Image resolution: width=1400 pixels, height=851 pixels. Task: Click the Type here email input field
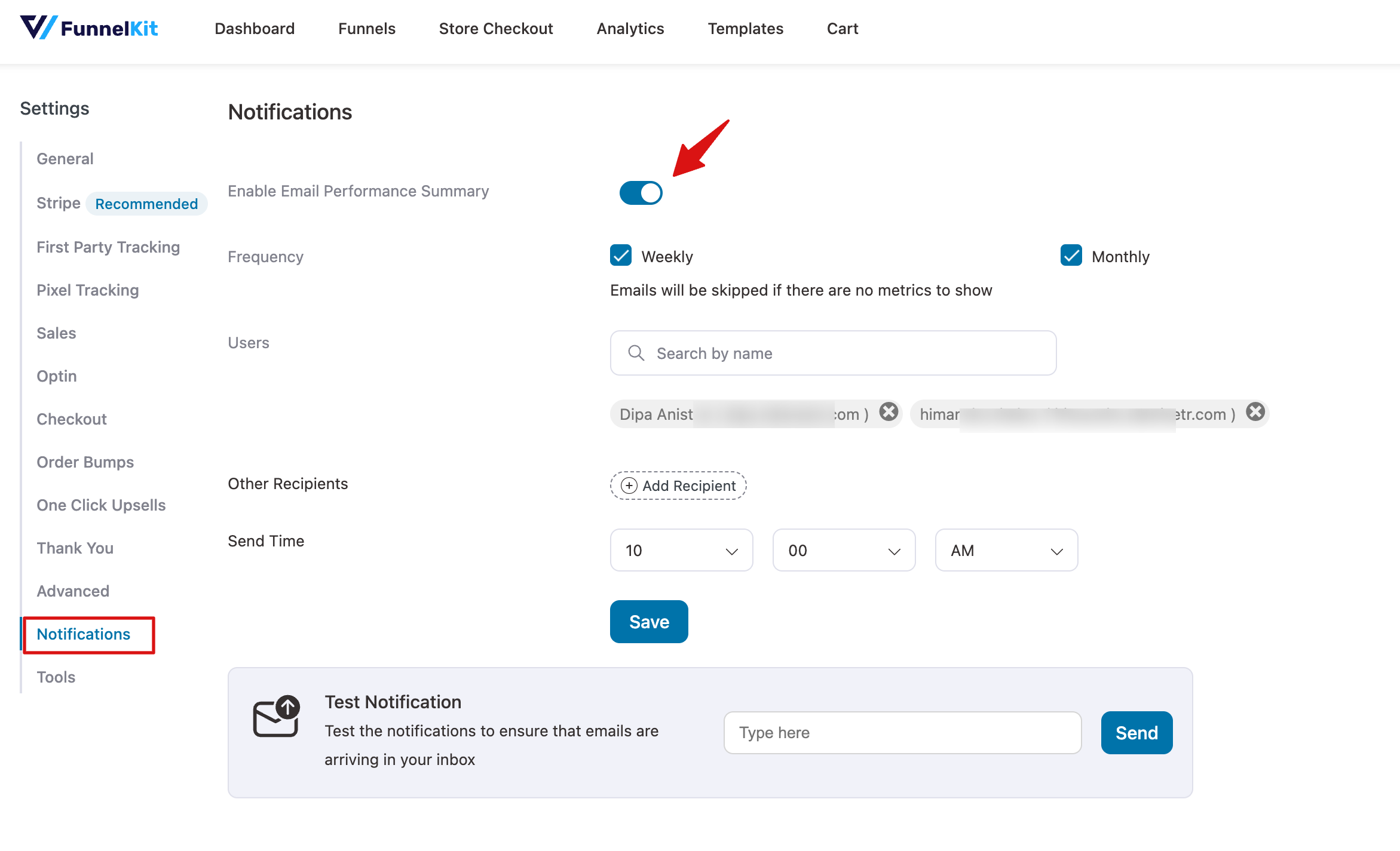tap(902, 733)
